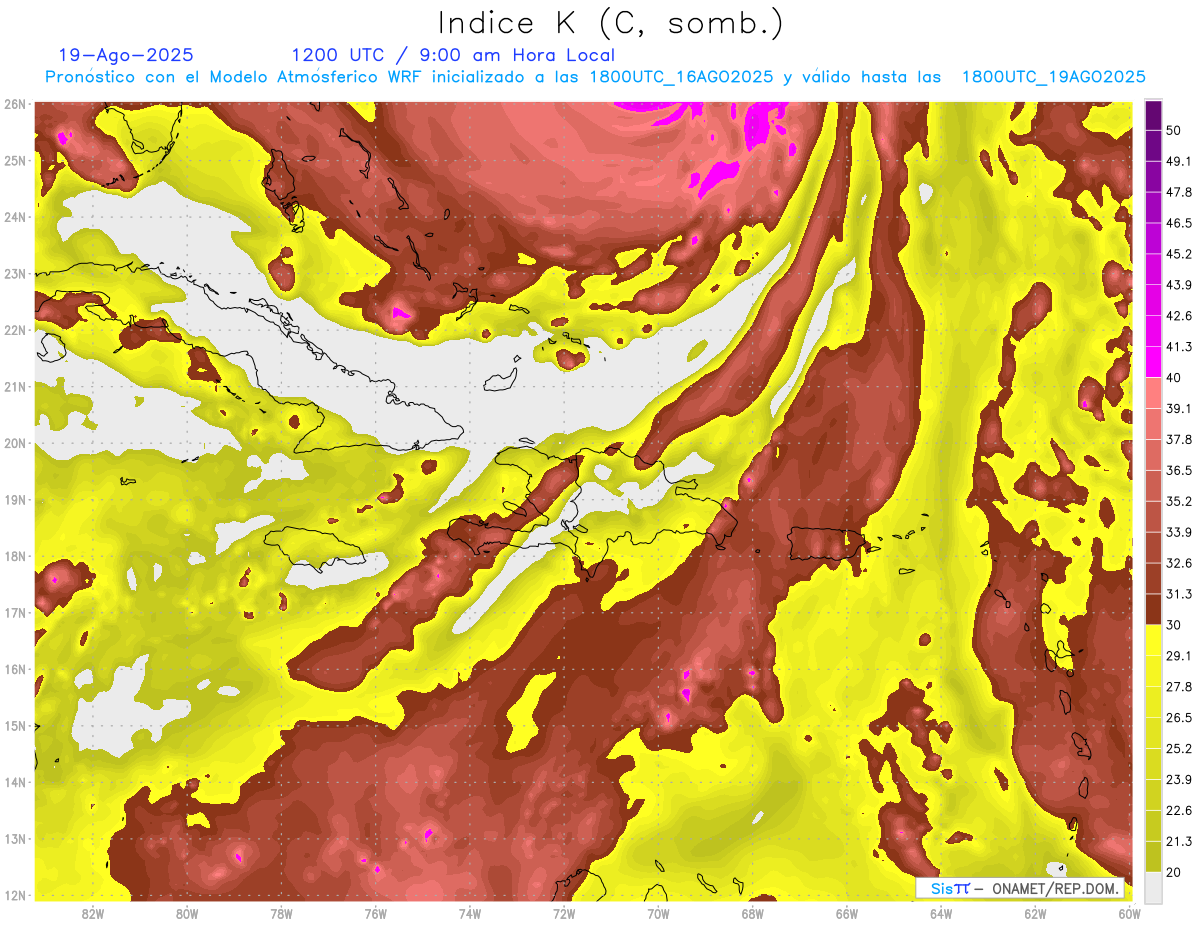
Task: Click the legend value '35.2'
Action: click(1179, 501)
